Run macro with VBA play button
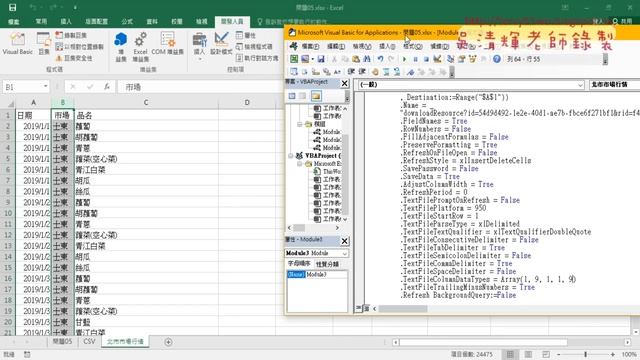 (404, 59)
